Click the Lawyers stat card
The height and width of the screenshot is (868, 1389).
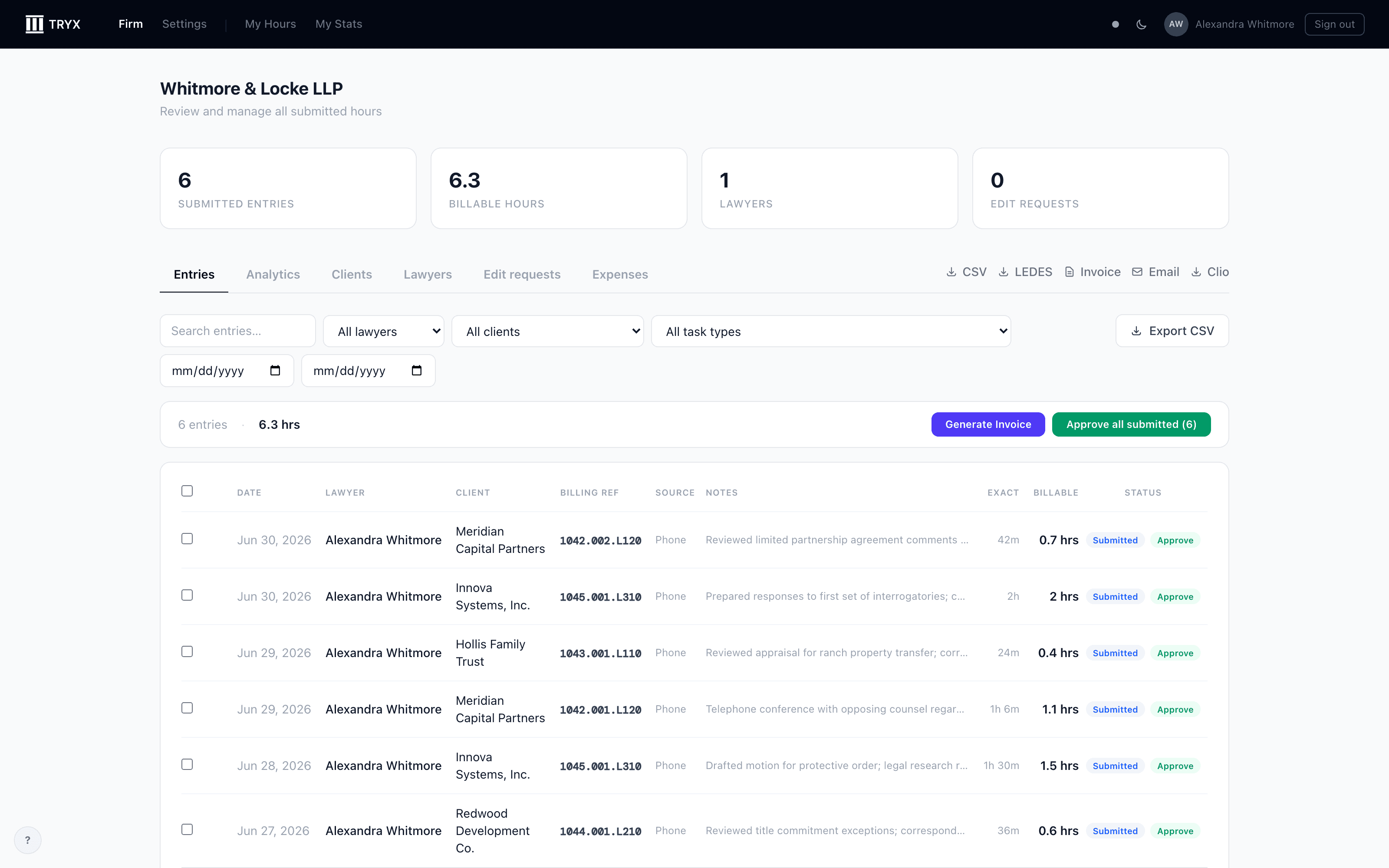(829, 188)
